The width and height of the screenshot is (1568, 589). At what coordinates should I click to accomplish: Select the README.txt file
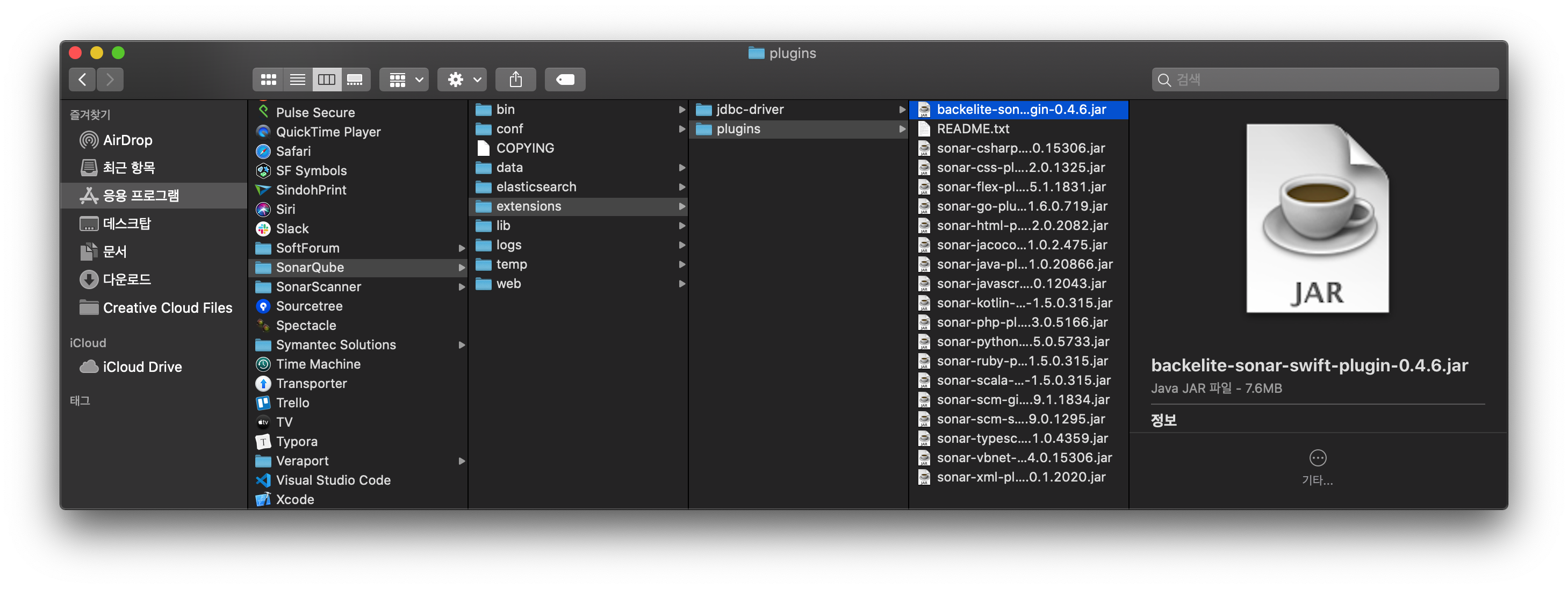[973, 129]
